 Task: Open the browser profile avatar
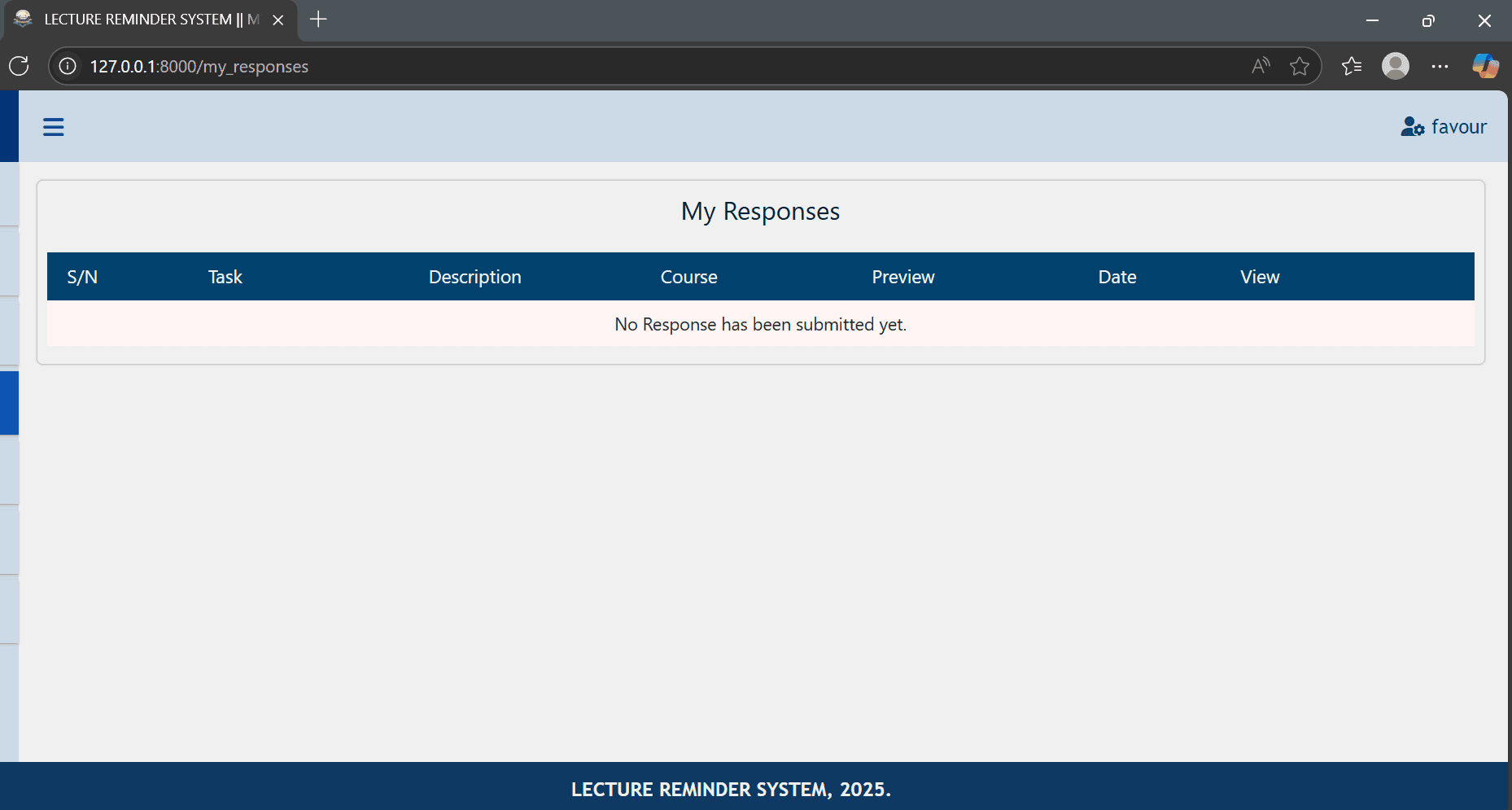point(1395,66)
